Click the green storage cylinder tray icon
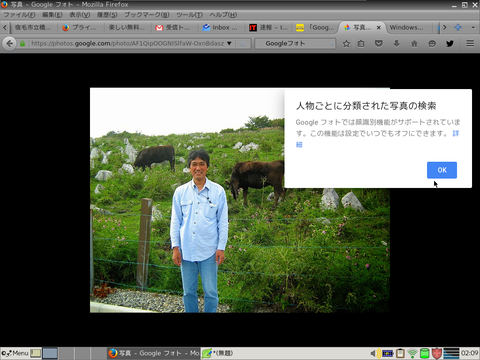Viewport: 480px width, 360px height. tap(424, 353)
